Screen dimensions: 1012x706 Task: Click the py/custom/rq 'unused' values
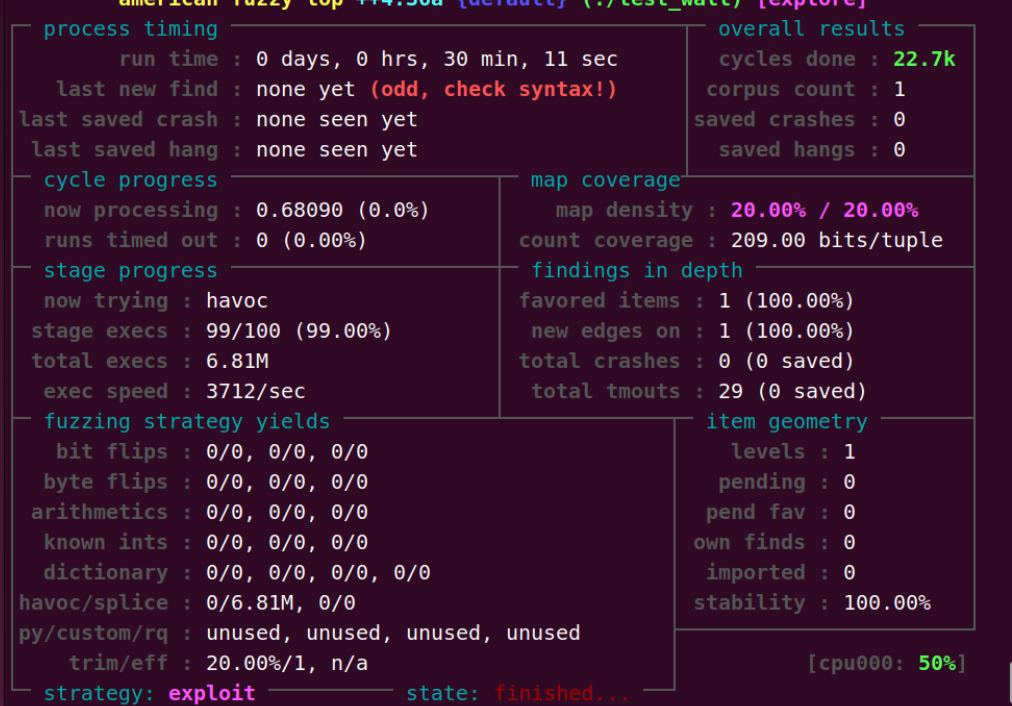coord(393,633)
